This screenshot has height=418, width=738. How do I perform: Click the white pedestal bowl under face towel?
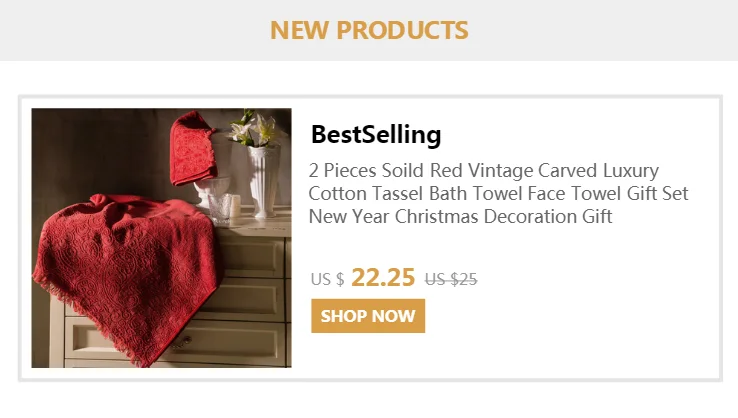[x=212, y=192]
